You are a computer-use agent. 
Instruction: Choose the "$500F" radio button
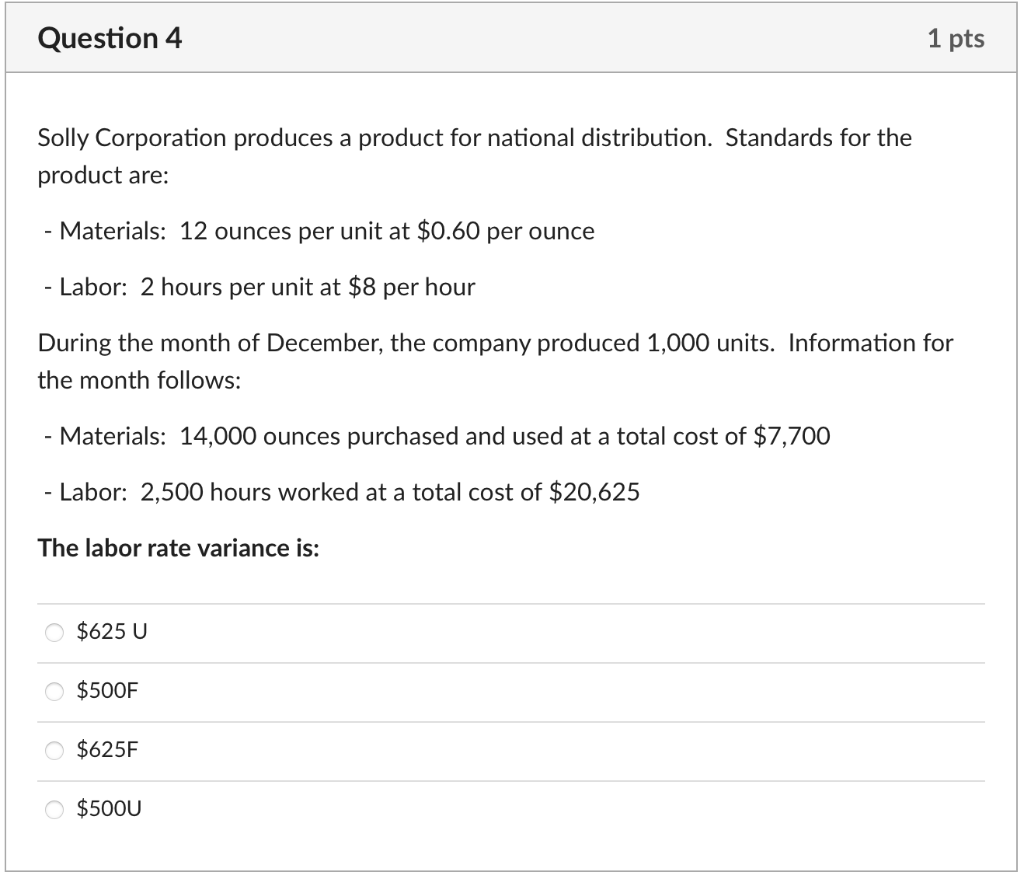pos(54,691)
